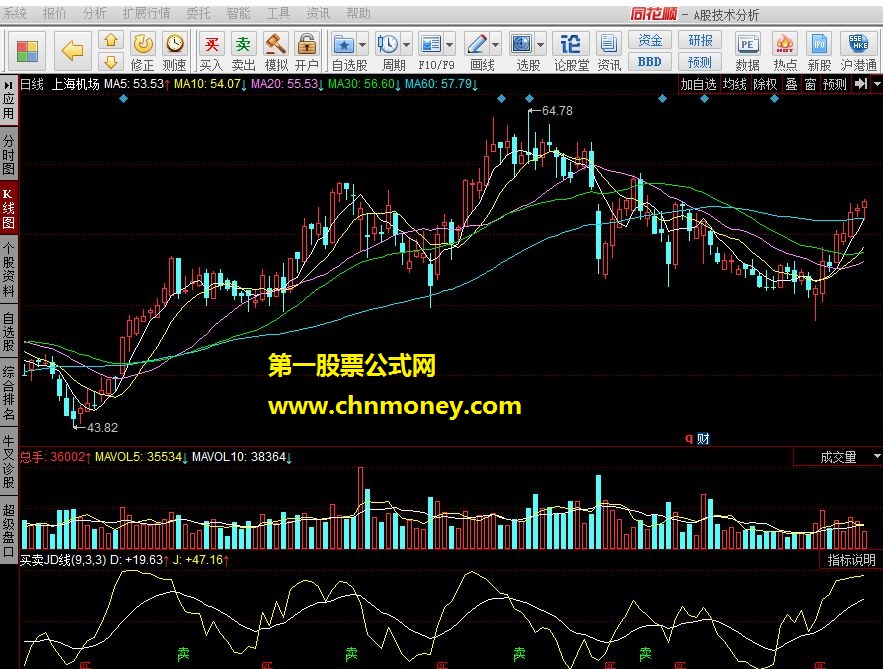Screen dimensions: 883x669
Task: Open the 智能 menu
Action: 238,12
